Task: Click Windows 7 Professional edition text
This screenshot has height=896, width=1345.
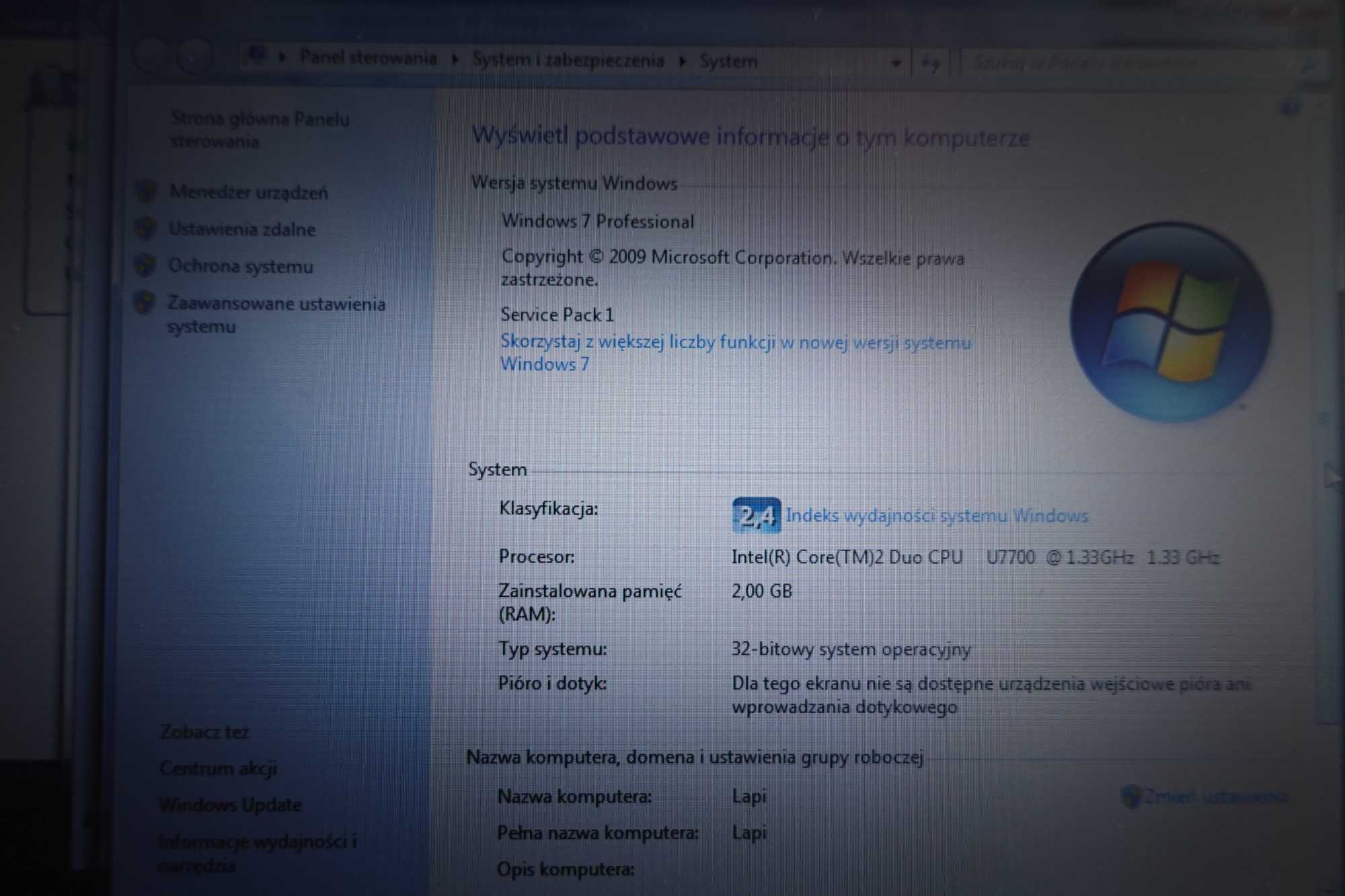Action: [598, 221]
